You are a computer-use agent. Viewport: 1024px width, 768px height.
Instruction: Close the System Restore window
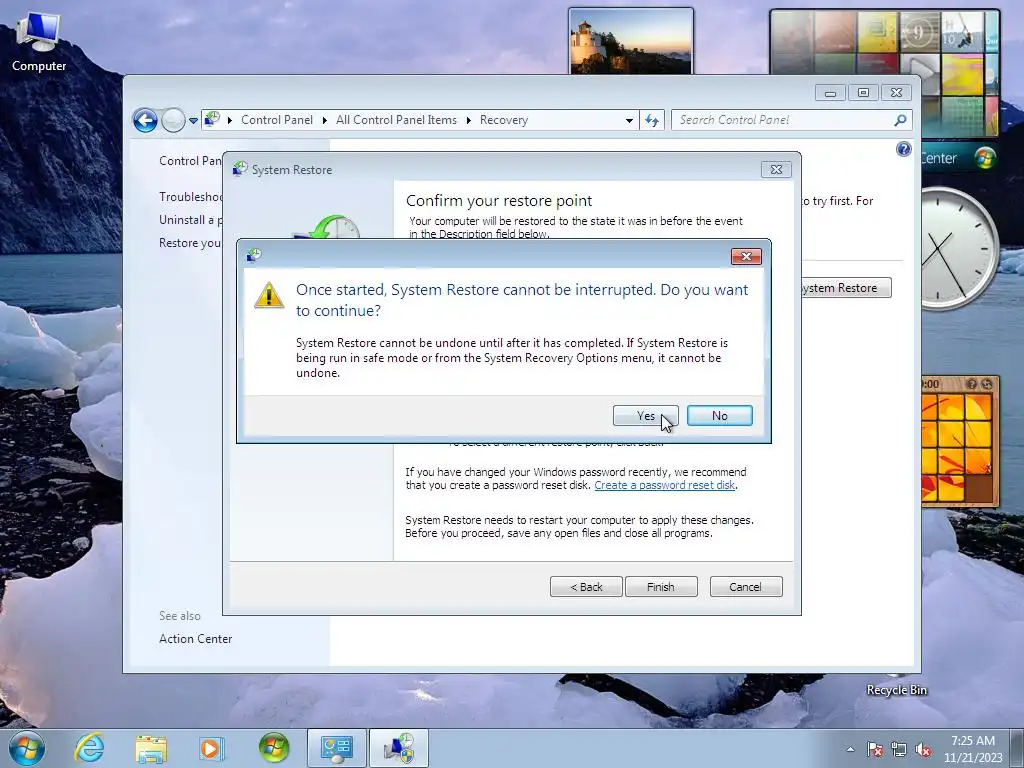[776, 170]
